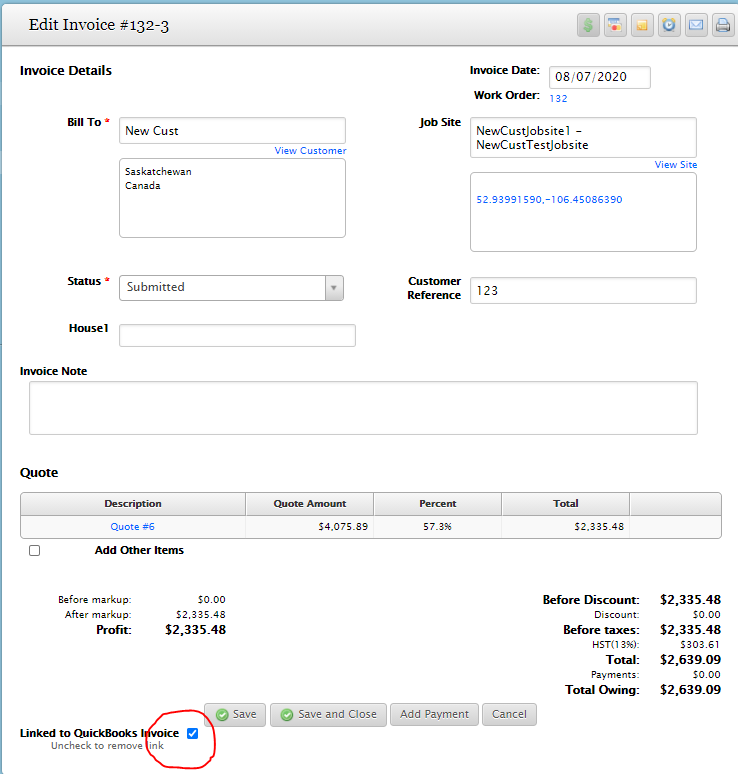Click the Invoice Note text area
The height and width of the screenshot is (774, 738).
click(363, 408)
